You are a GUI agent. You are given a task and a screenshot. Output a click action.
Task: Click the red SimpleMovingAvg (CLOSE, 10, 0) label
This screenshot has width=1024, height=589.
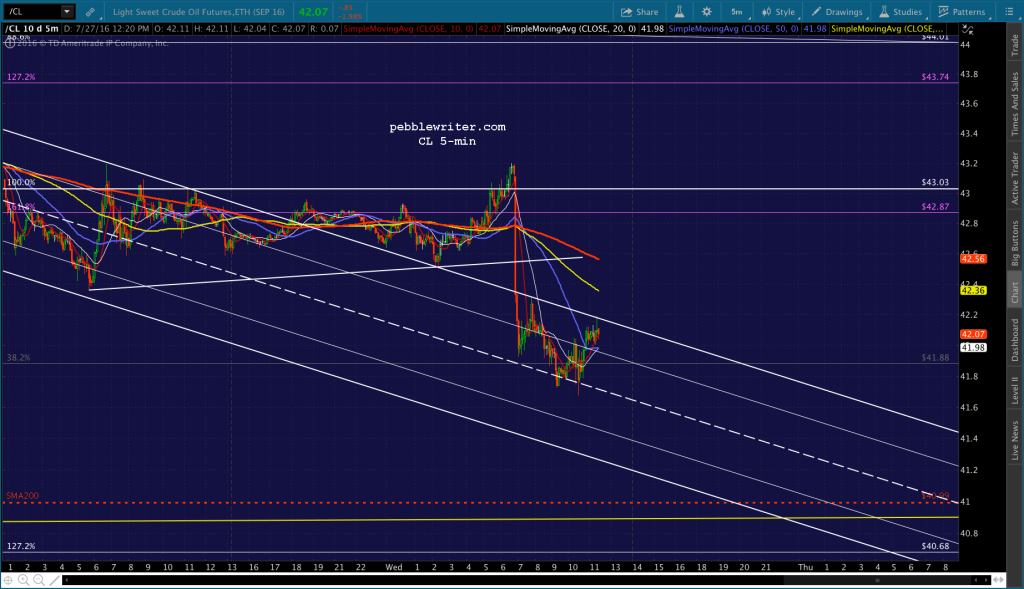[x=408, y=29]
